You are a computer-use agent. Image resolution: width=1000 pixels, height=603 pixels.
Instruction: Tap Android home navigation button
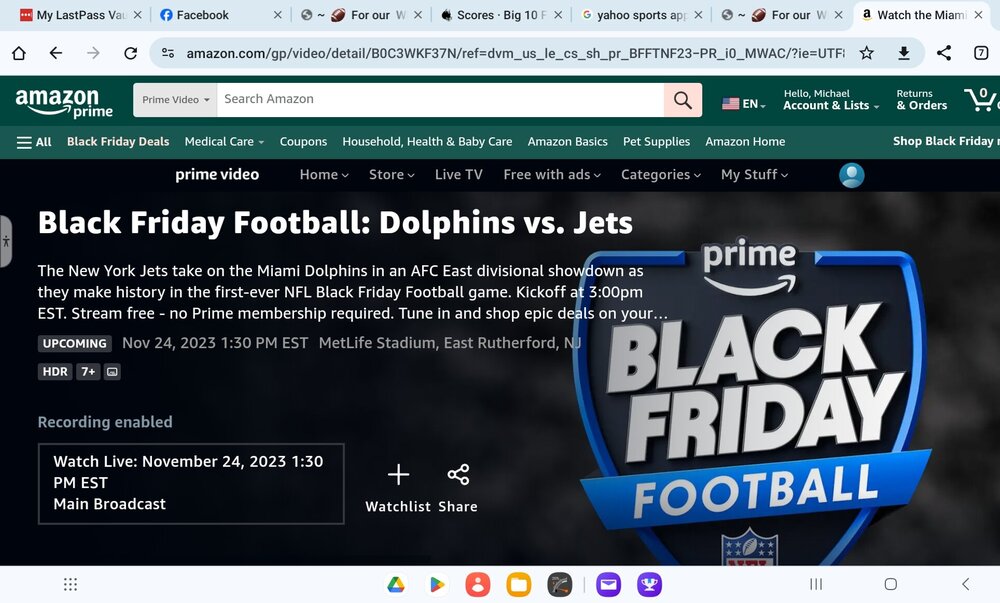(891, 584)
